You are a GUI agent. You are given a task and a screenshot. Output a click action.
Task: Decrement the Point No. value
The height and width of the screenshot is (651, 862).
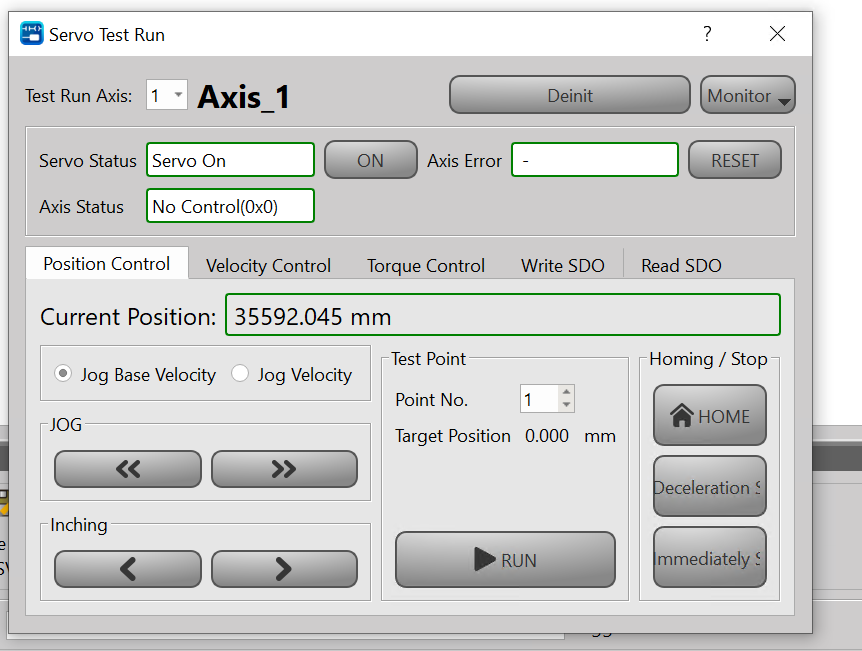[x=567, y=405]
